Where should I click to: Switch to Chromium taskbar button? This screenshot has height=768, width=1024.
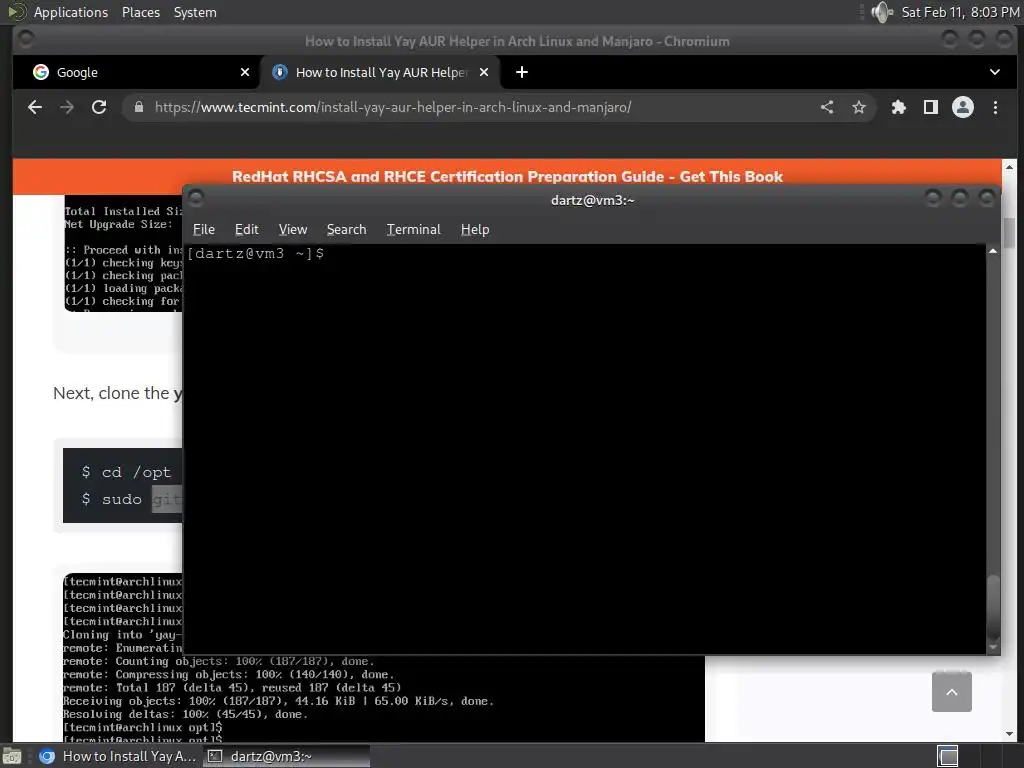(118, 756)
